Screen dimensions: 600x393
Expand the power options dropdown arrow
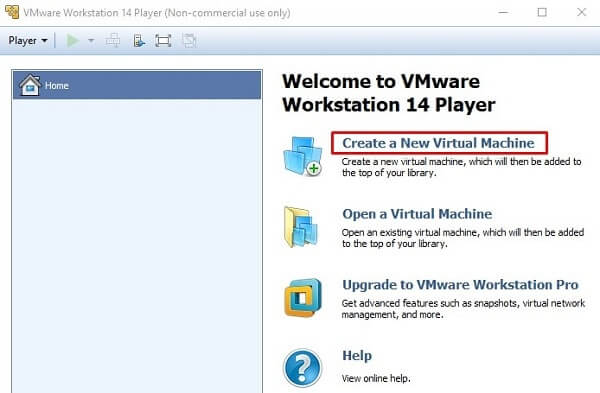click(x=91, y=41)
